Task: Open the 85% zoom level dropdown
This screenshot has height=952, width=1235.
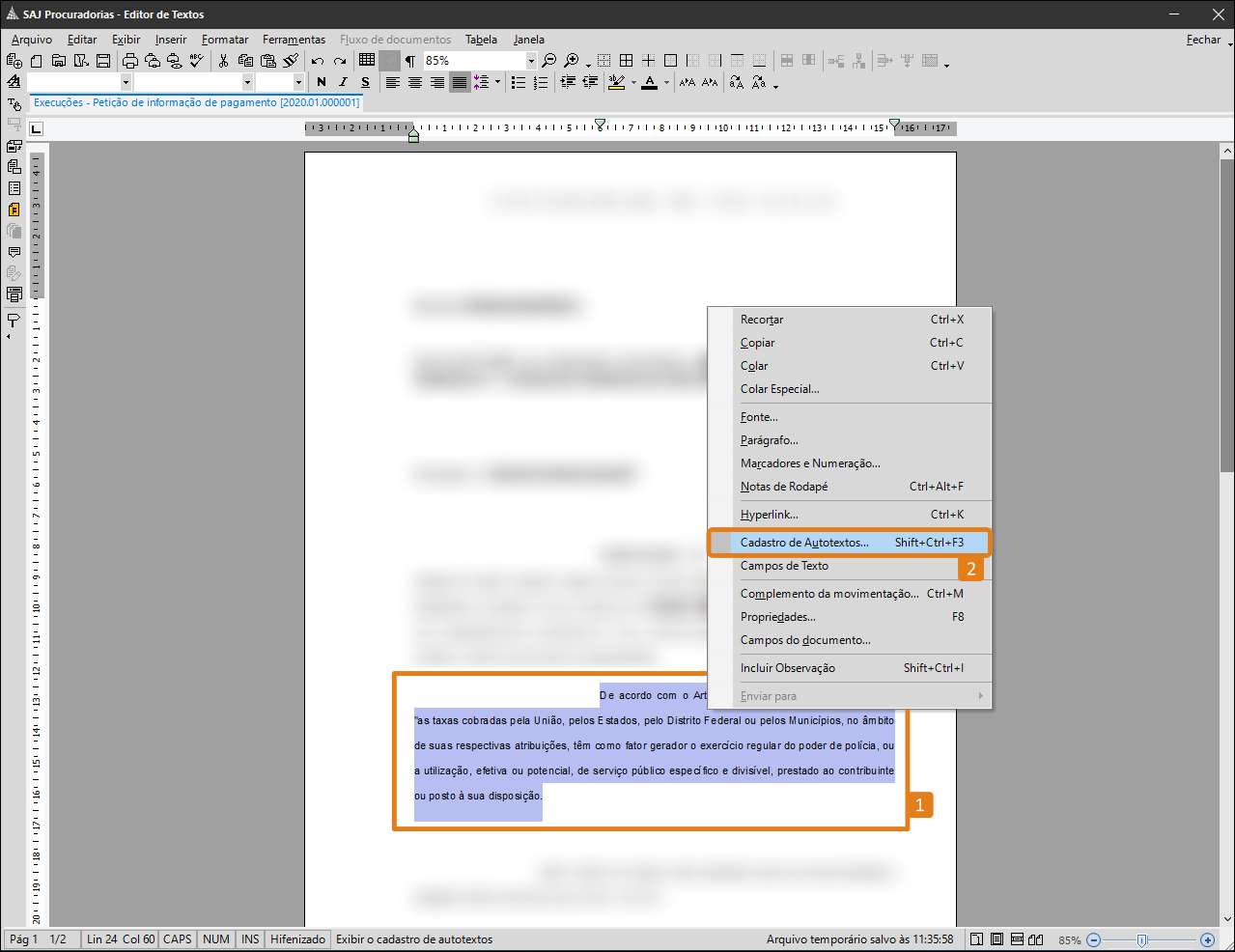Action: (x=530, y=61)
